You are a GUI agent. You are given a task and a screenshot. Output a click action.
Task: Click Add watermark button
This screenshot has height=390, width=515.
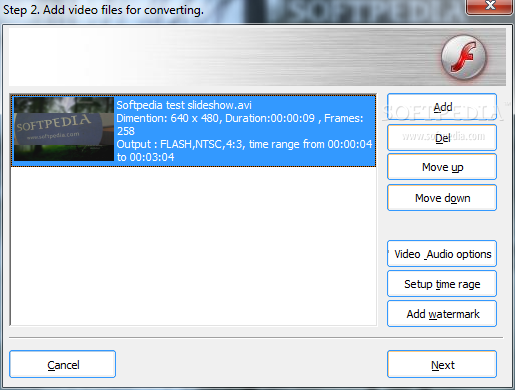pyautogui.click(x=442, y=314)
